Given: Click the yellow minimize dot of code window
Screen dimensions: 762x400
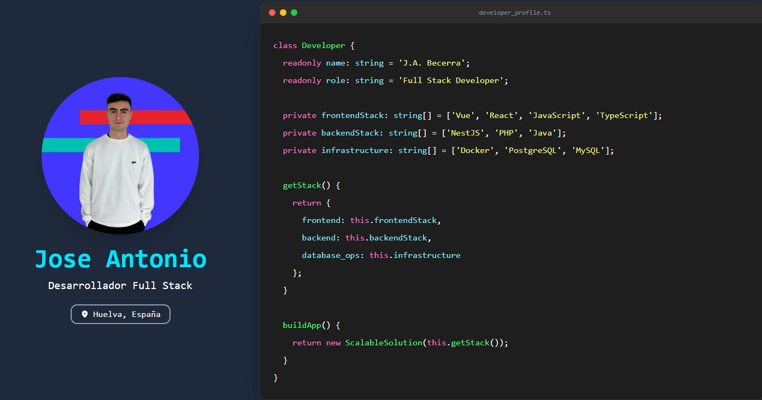Looking at the screenshot, I should coord(283,13).
